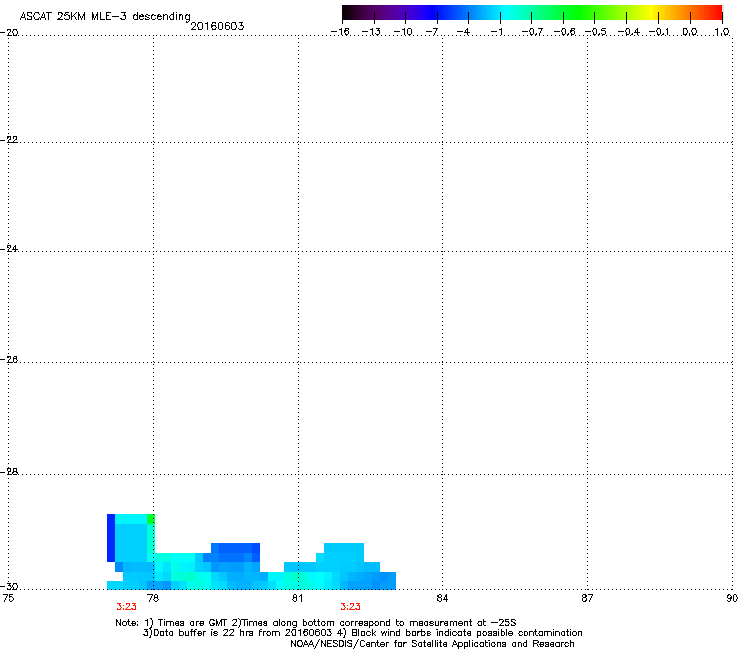Click the '87' longitude axis label
The image size is (740, 650).
pyautogui.click(x=587, y=598)
